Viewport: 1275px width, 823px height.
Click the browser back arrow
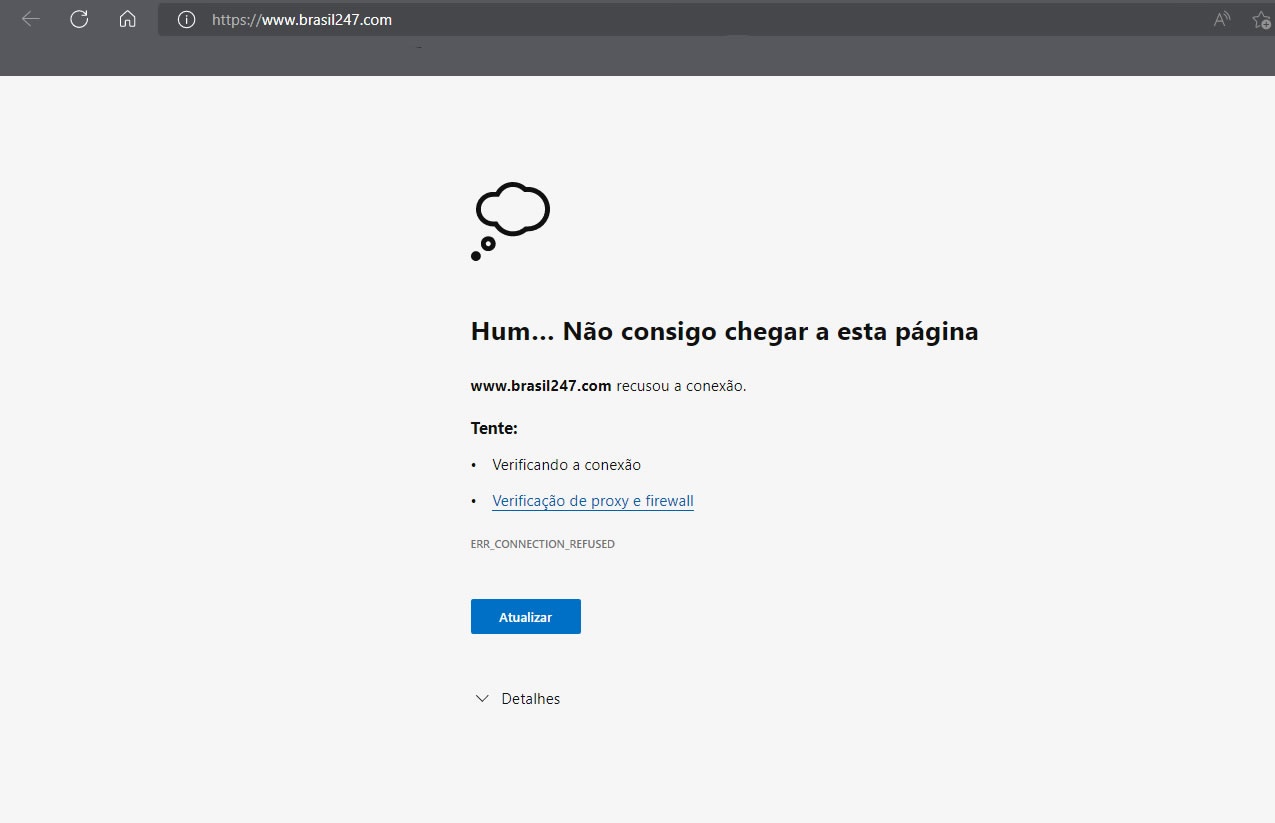click(x=31, y=19)
